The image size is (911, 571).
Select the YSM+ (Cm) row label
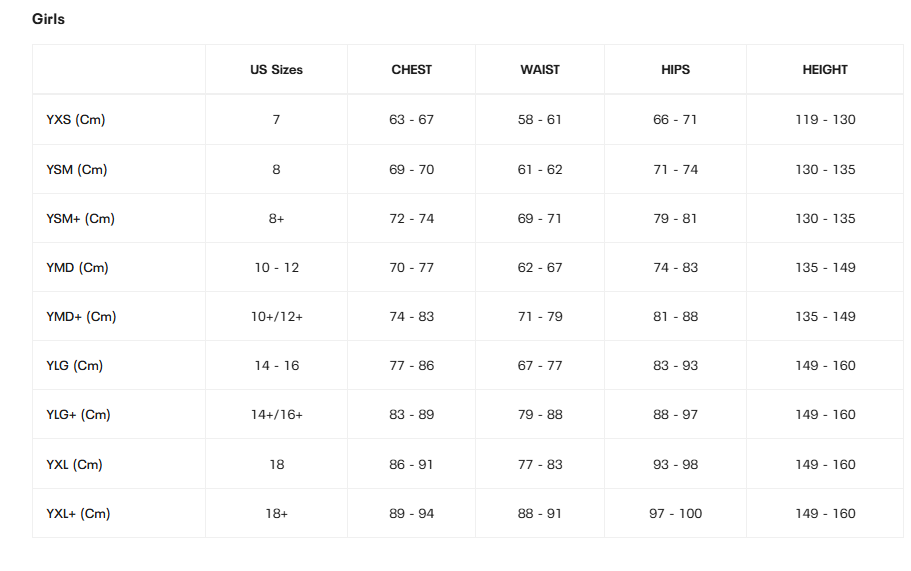tap(81, 219)
